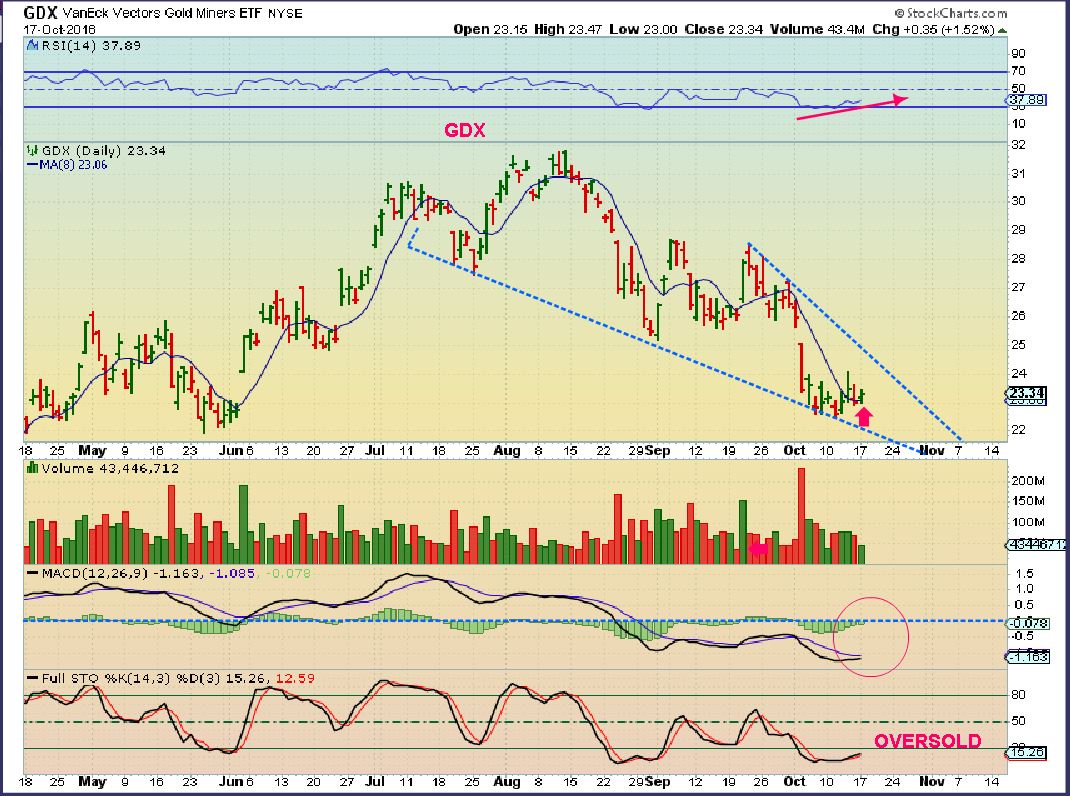Click the 'MA(8) 23.06' moving average legend
Image resolution: width=1070 pixels, height=796 pixels.
[x=74, y=165]
